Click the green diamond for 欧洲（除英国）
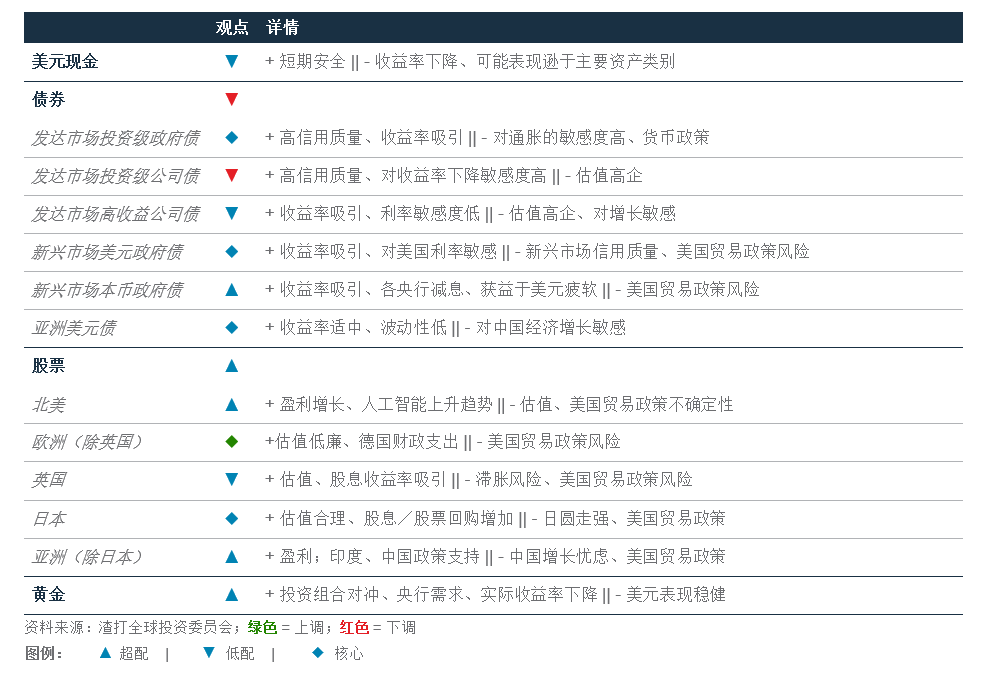 point(232,441)
